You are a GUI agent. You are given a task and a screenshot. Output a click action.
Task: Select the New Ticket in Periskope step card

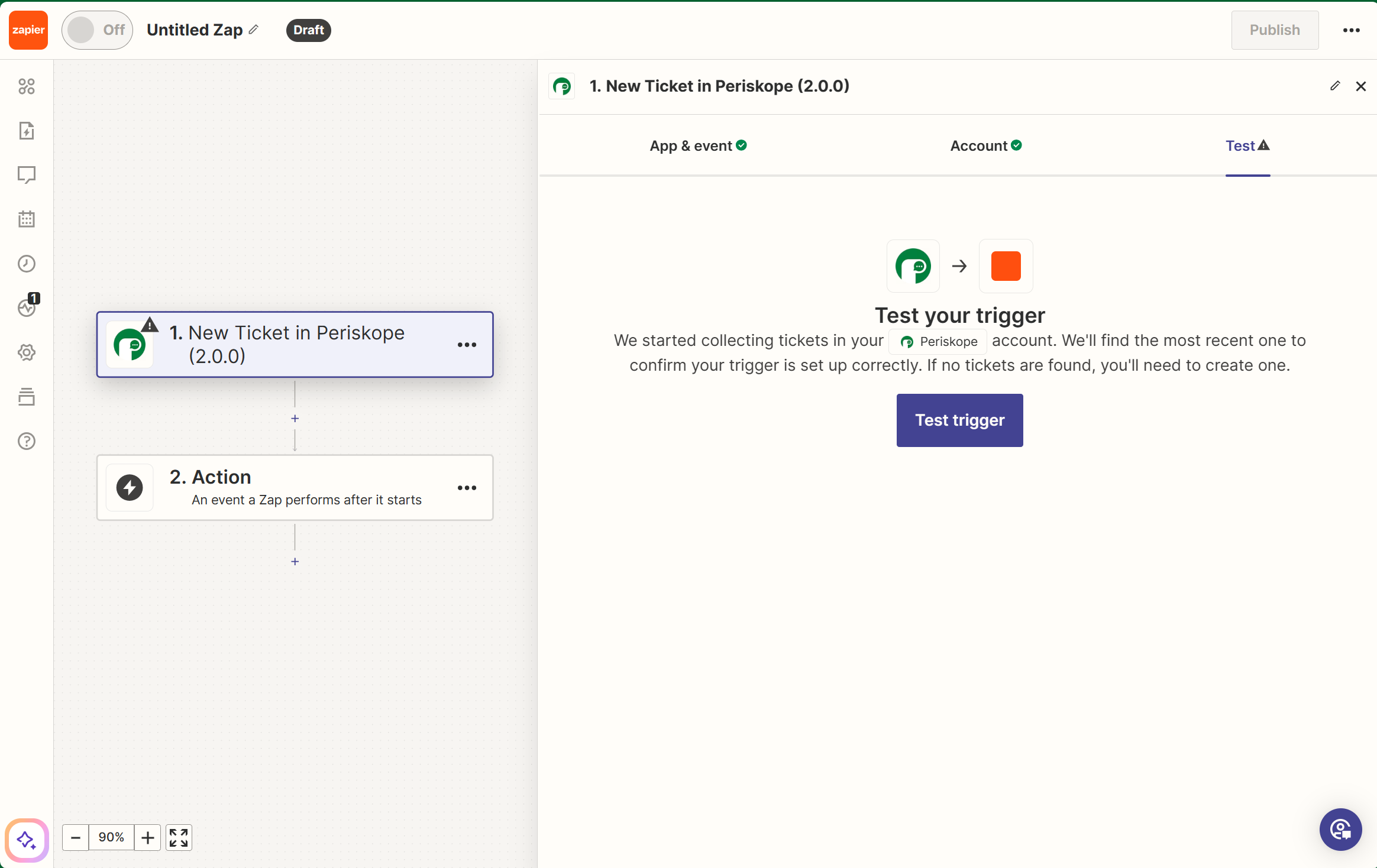click(x=295, y=345)
